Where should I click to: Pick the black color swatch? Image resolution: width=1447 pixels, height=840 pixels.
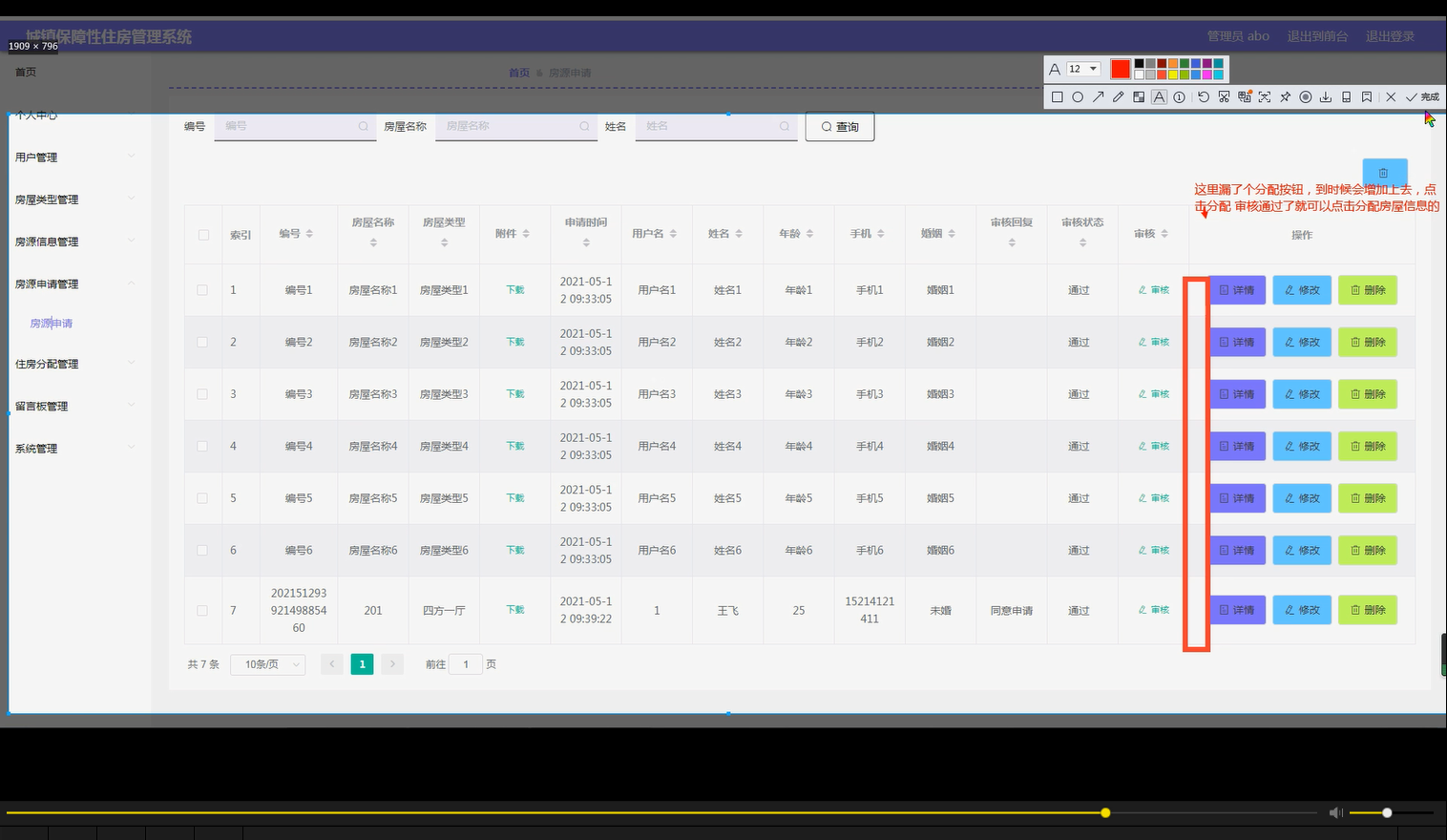tap(1139, 64)
